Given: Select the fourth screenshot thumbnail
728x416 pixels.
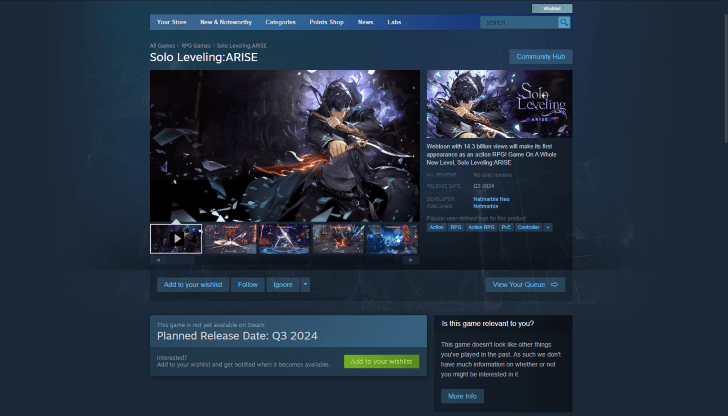Looking at the screenshot, I should [x=338, y=239].
